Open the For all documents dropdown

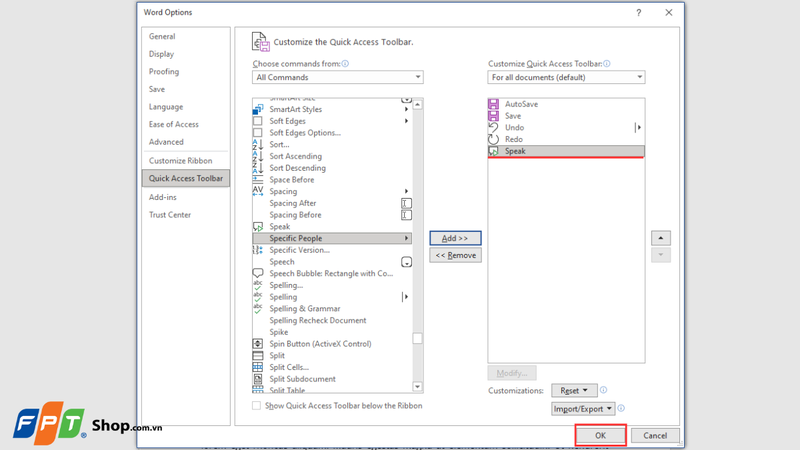point(566,77)
